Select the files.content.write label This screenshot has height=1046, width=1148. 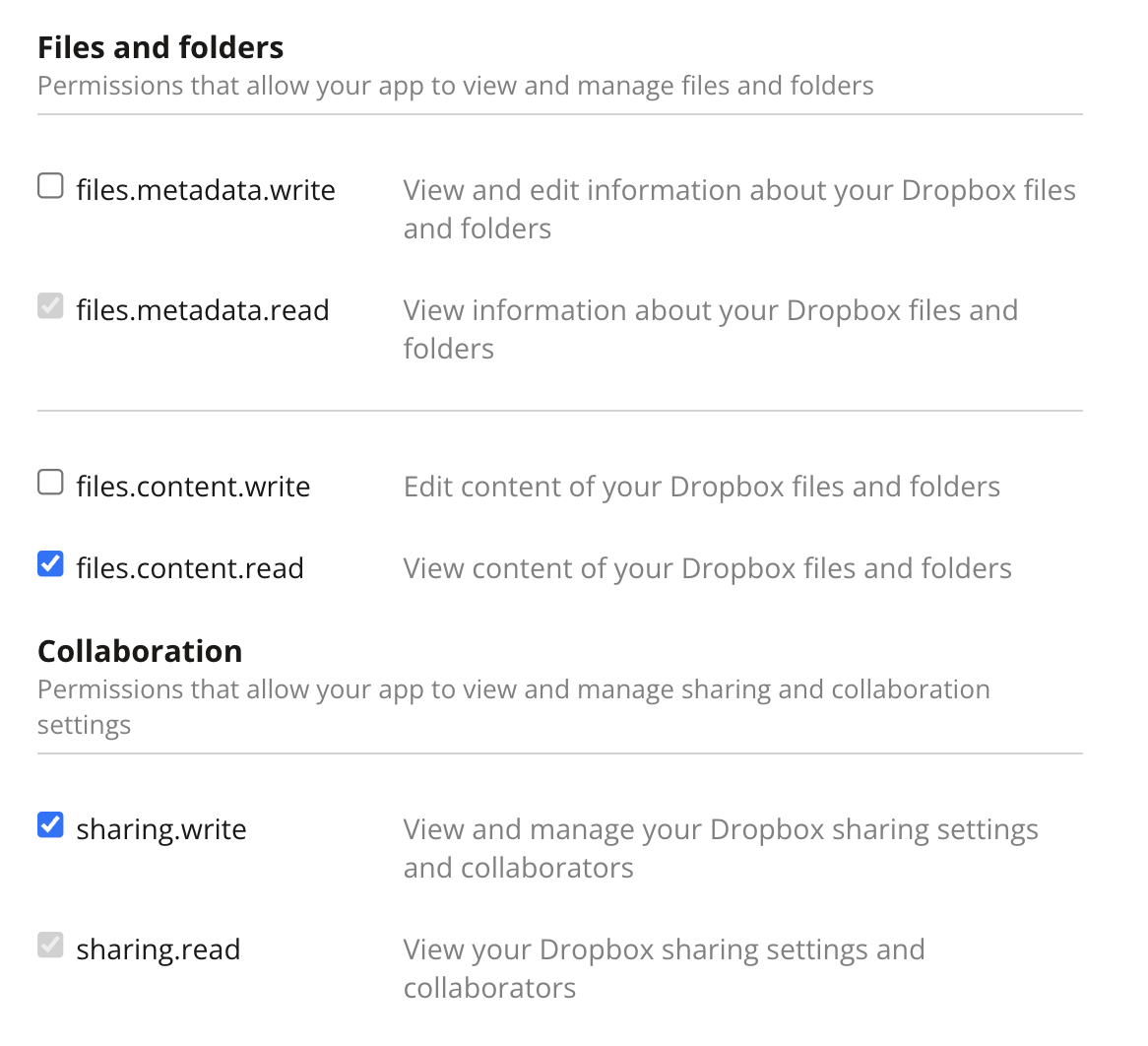pos(192,486)
